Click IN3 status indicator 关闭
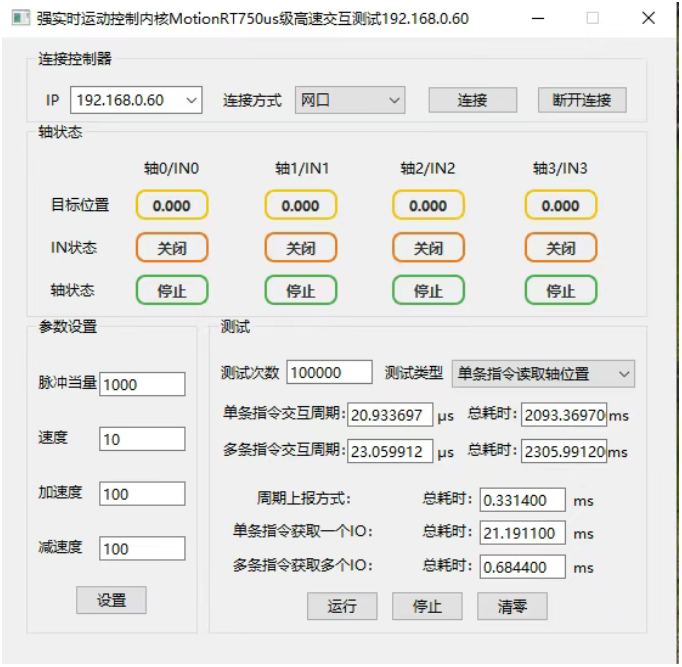Screen dimensions: 682x667 [561, 248]
